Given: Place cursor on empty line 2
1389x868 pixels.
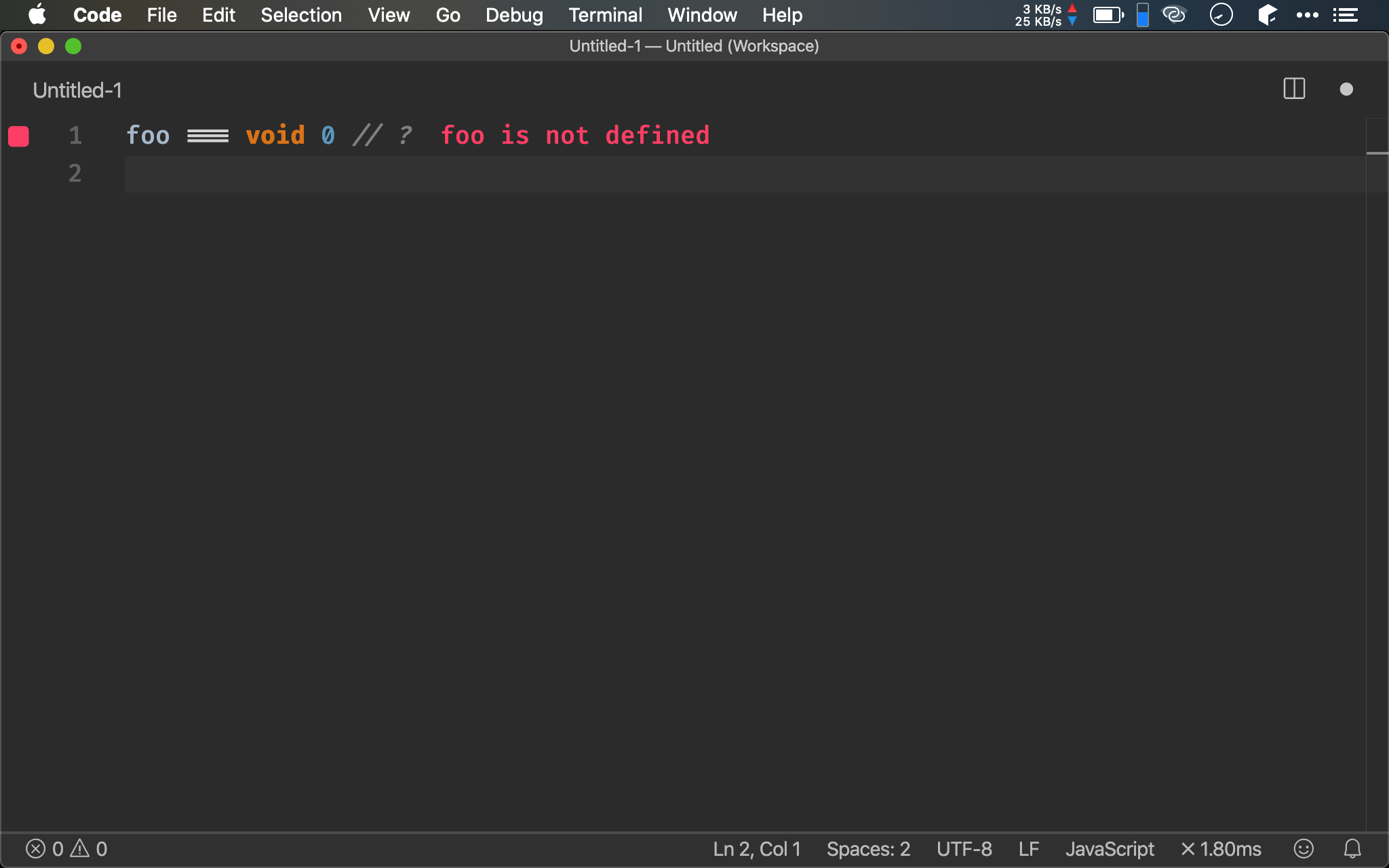Looking at the screenshot, I should tap(745, 174).
